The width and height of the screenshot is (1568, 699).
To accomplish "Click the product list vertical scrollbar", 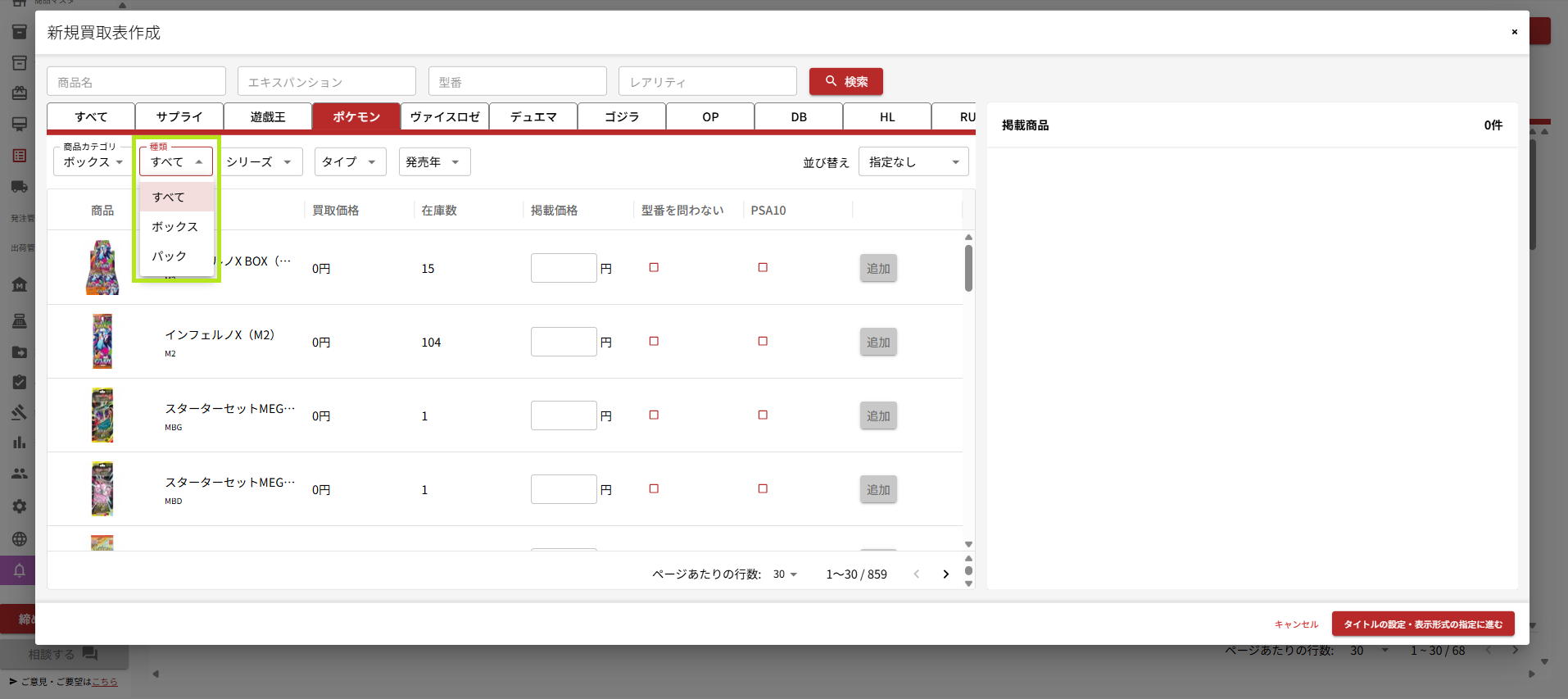I will pyautogui.click(x=968, y=269).
